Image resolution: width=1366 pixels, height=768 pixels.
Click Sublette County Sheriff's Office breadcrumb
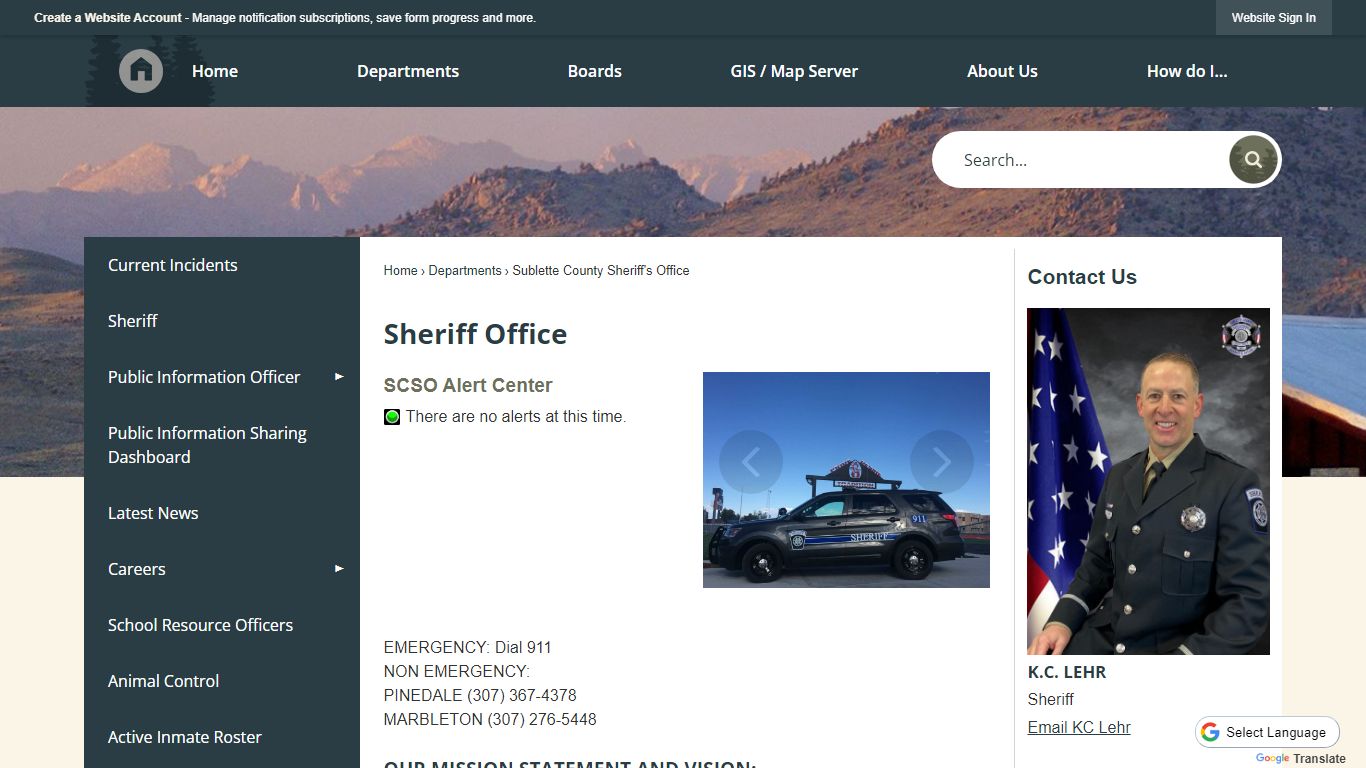click(601, 270)
